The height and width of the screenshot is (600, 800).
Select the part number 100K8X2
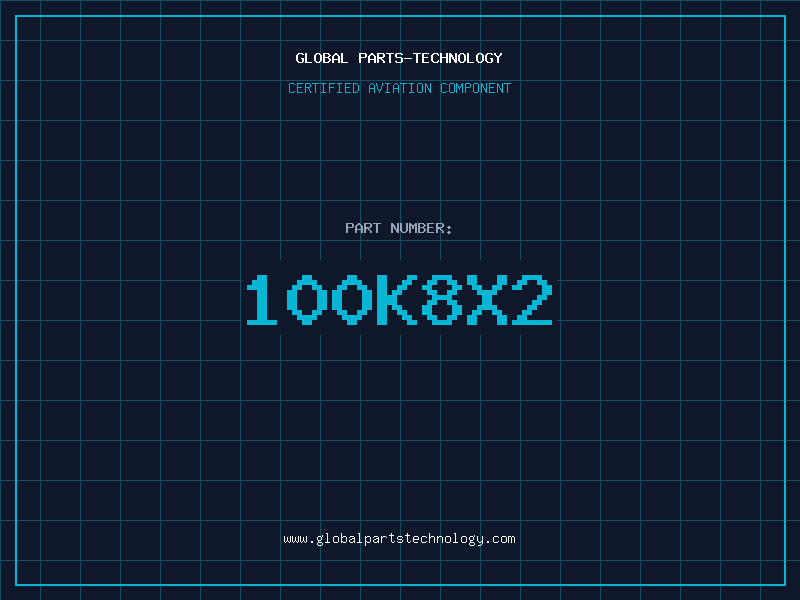coord(399,299)
